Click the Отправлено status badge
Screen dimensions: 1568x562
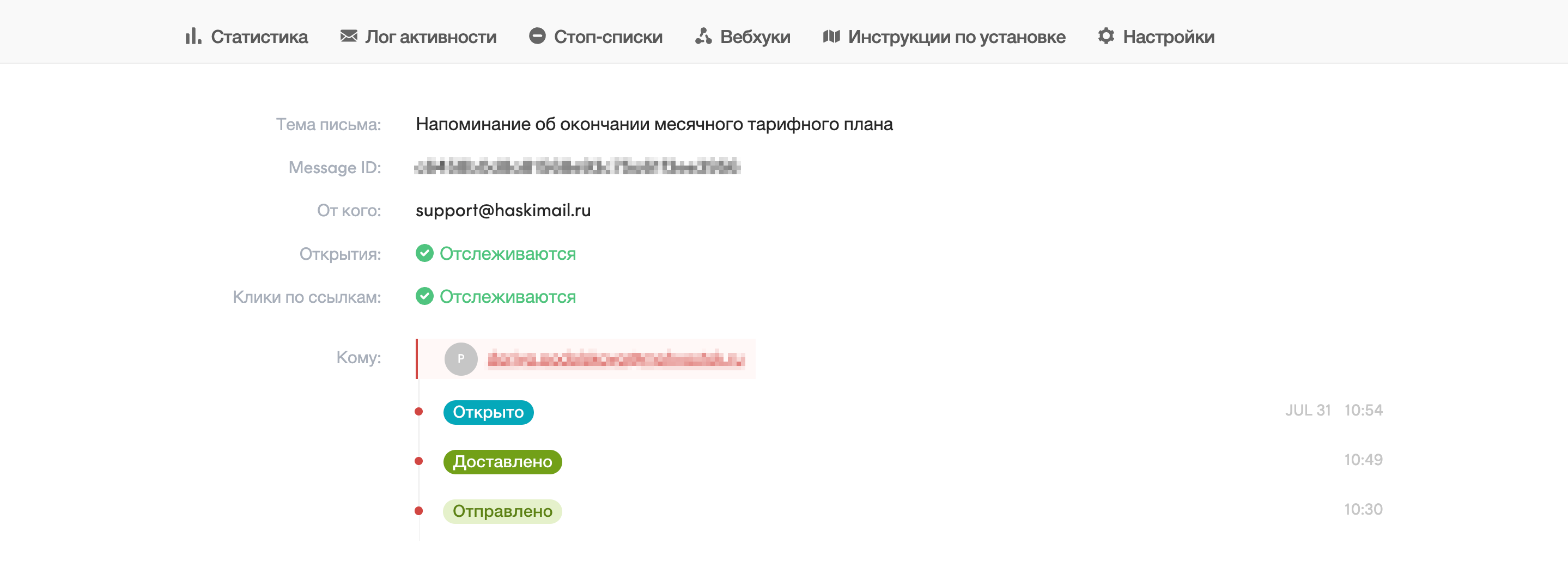[x=502, y=511]
